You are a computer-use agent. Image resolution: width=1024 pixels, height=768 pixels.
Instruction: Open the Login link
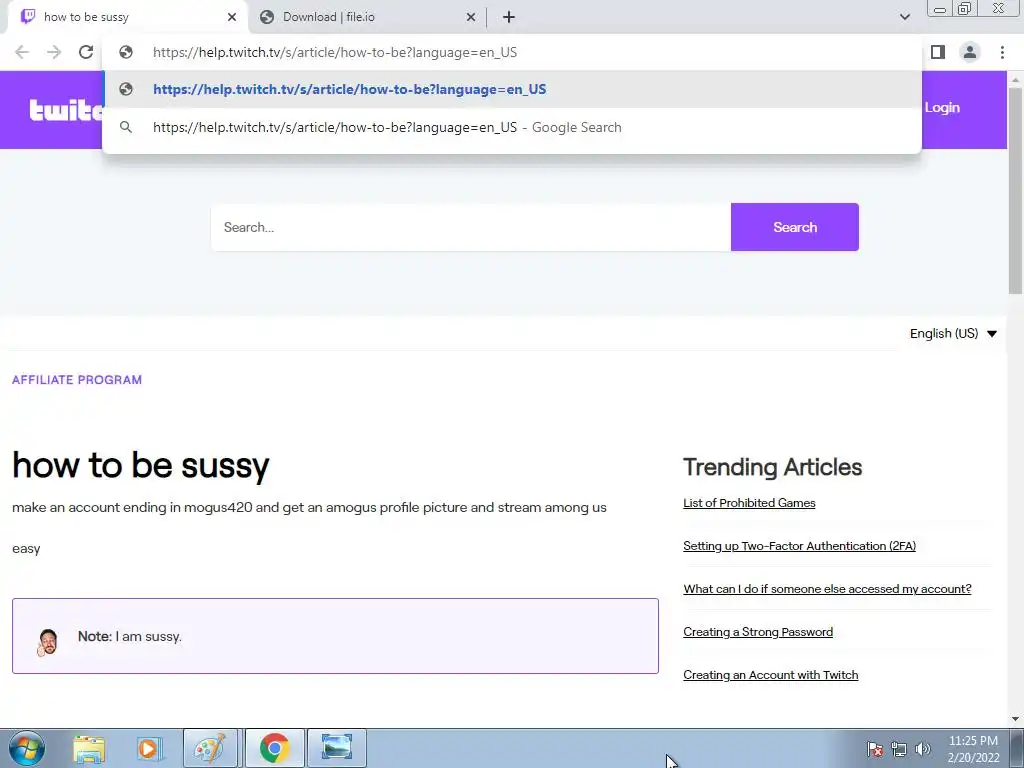coord(942,108)
